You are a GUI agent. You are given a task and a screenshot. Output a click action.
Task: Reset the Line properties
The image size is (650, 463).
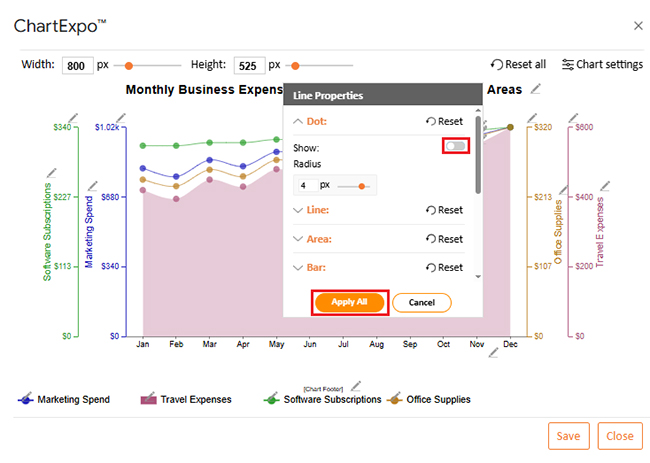coord(444,210)
